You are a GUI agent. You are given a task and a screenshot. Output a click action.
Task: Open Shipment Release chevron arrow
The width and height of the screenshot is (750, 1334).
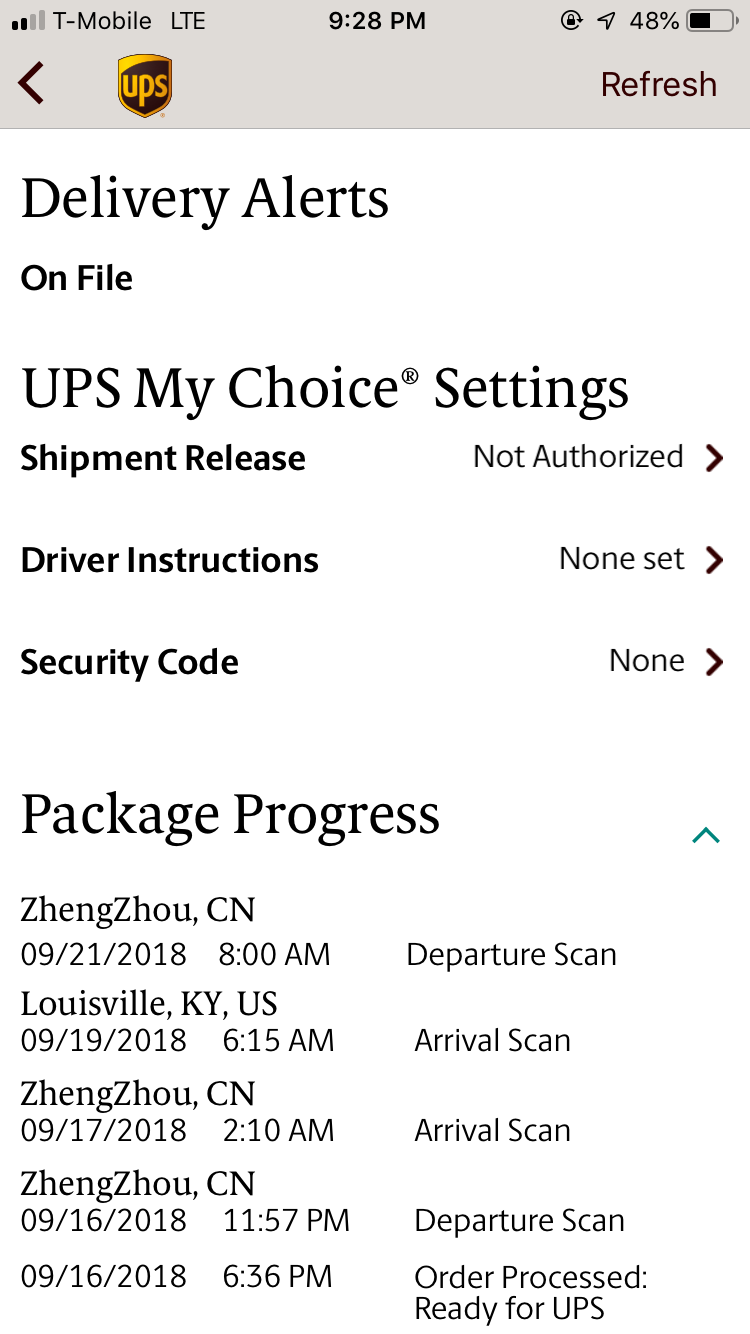click(714, 458)
